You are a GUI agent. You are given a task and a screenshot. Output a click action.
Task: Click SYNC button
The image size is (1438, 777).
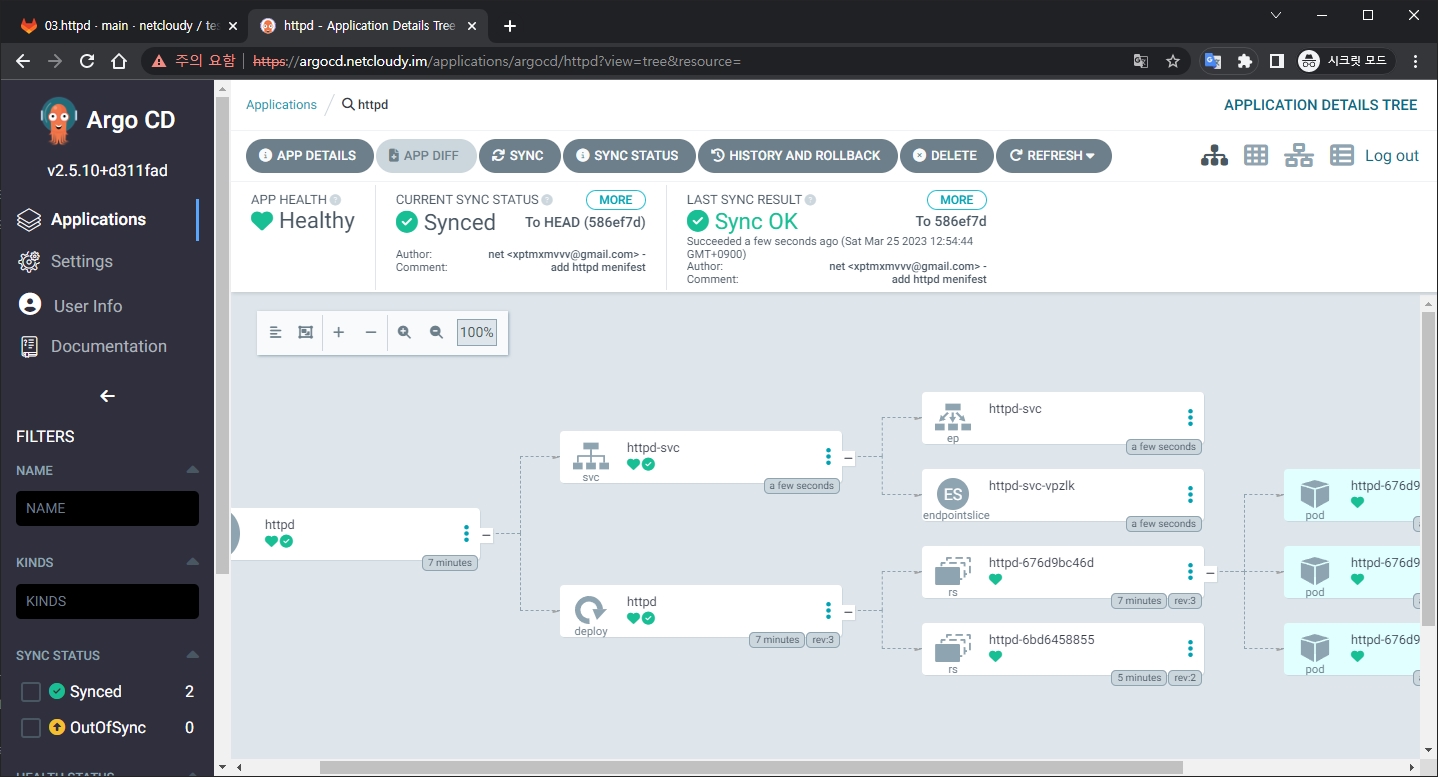point(518,155)
